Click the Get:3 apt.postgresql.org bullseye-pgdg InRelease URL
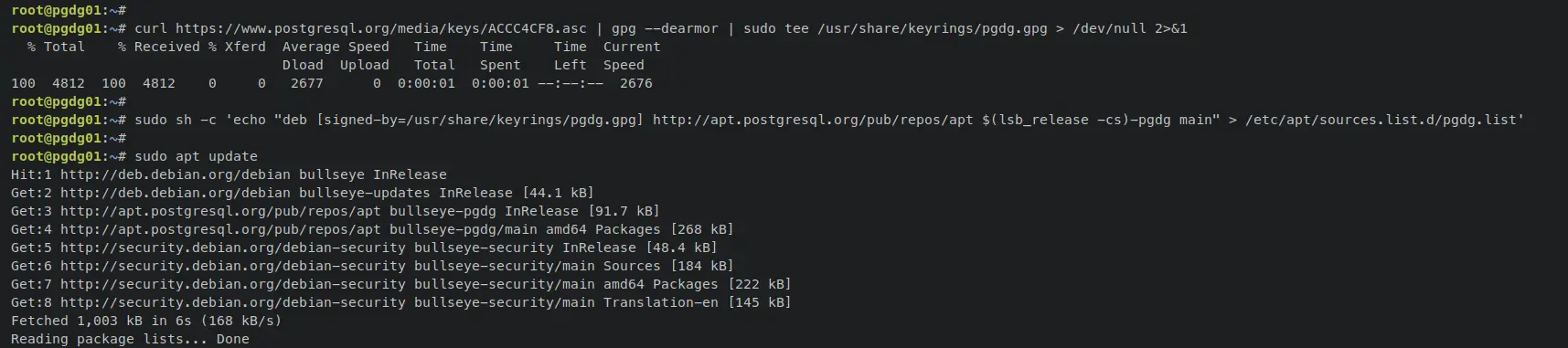This screenshot has height=348, width=1568. click(x=220, y=211)
